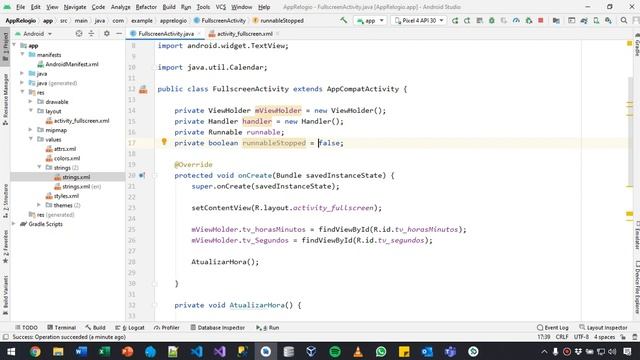Click the 4 spaces indent indicator
This screenshot has height=360, width=640.
604,337
